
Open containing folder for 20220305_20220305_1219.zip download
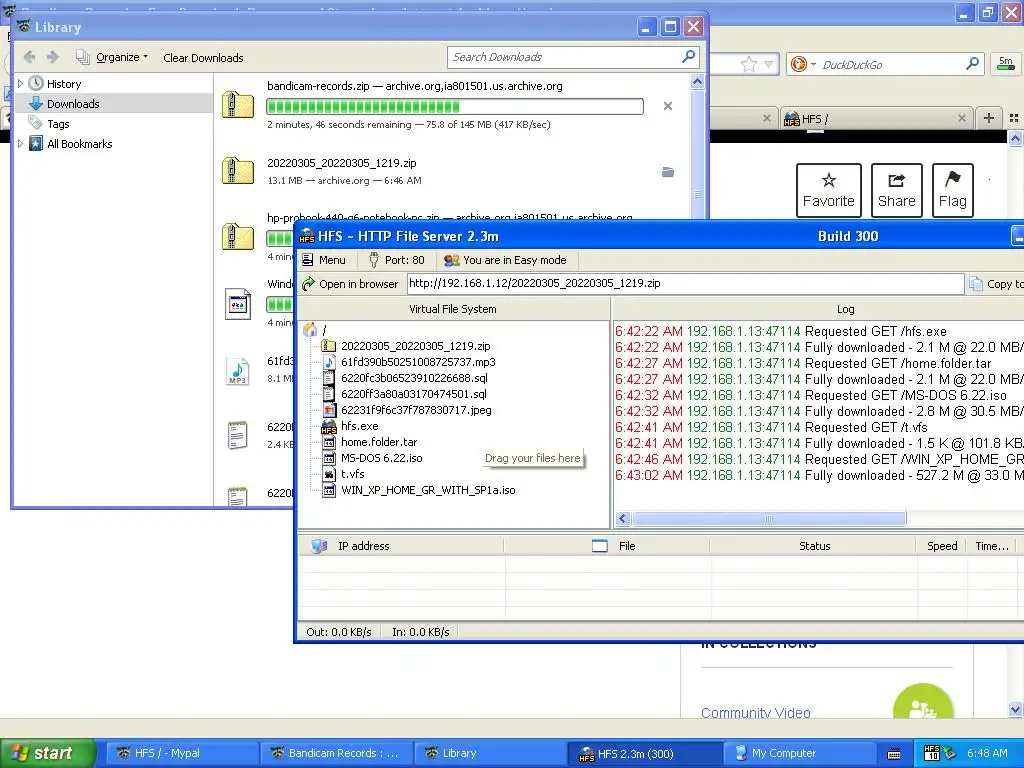pyautogui.click(x=667, y=172)
